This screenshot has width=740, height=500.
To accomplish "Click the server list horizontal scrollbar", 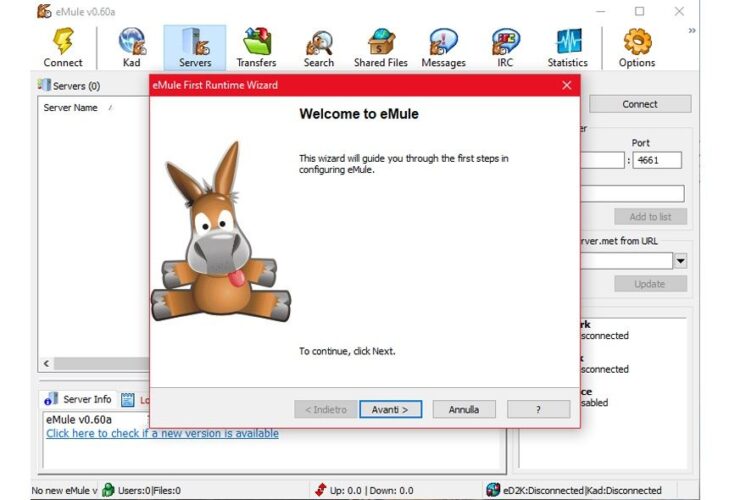I will 101,363.
